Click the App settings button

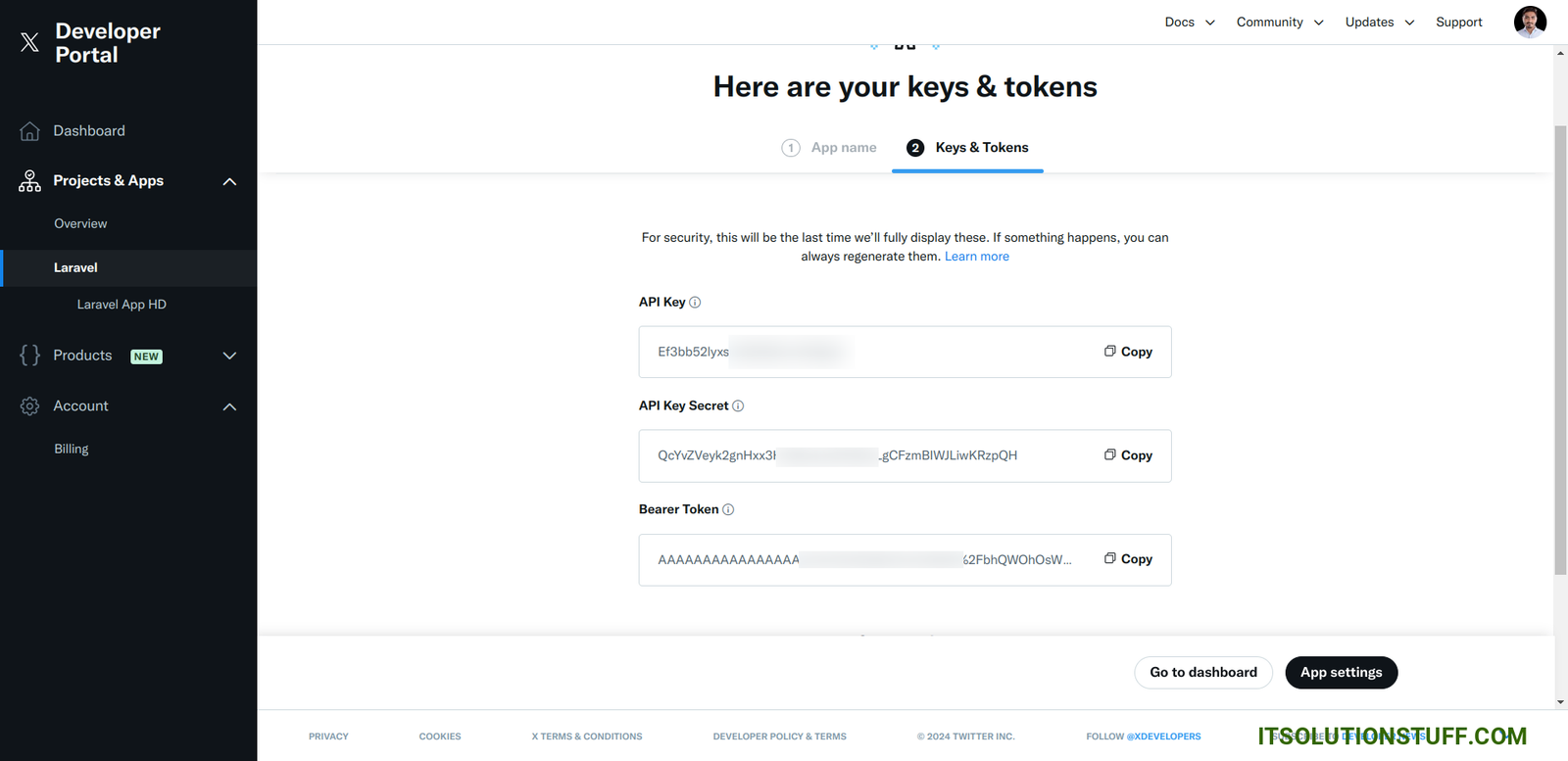[x=1341, y=673]
